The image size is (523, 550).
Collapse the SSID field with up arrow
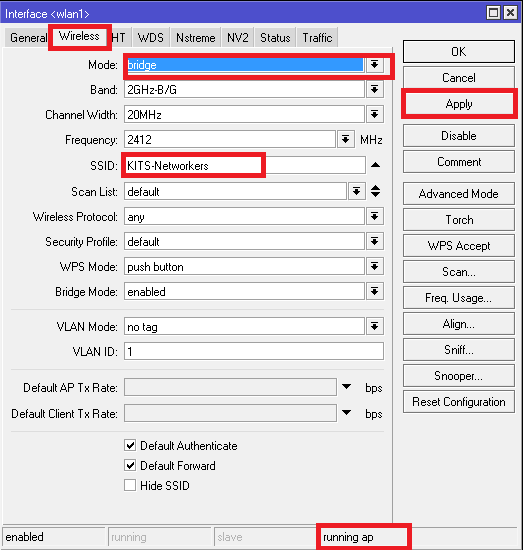[x=375, y=165]
